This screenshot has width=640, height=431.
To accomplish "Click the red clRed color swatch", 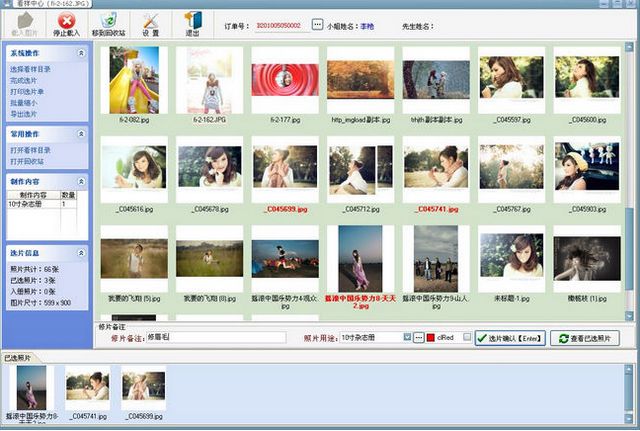I will (x=431, y=338).
